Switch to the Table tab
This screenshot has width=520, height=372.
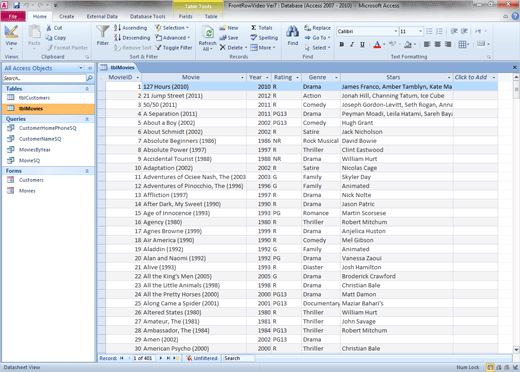211,16
